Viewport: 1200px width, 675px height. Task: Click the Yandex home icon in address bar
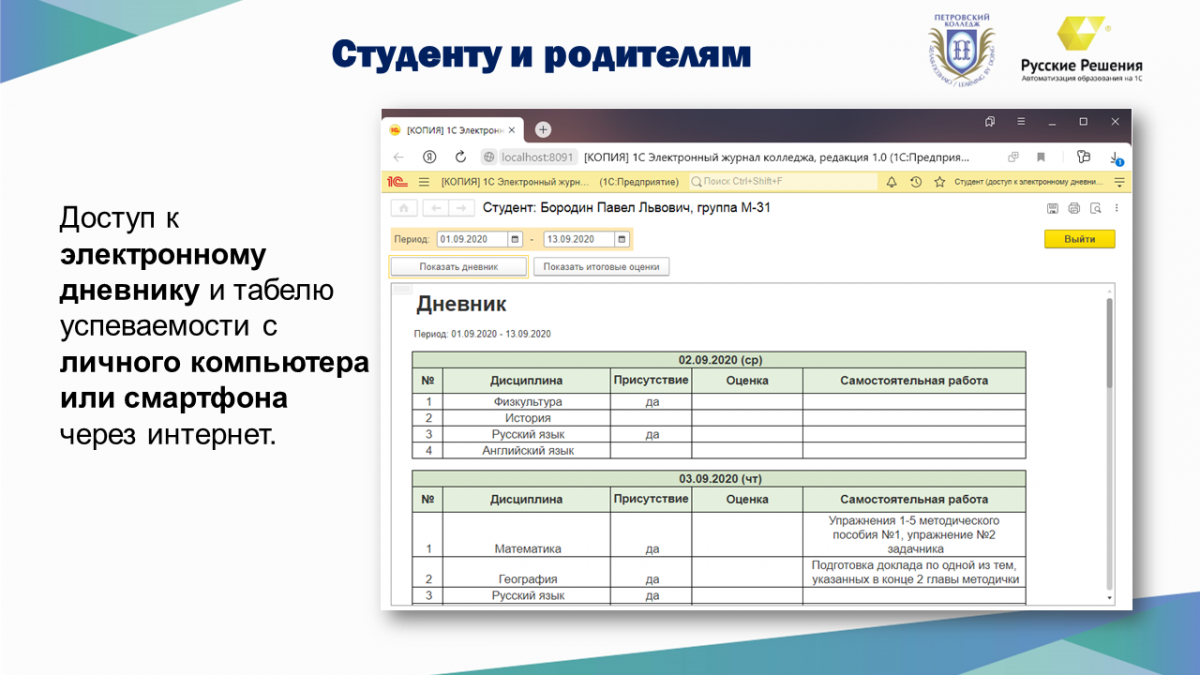point(429,157)
